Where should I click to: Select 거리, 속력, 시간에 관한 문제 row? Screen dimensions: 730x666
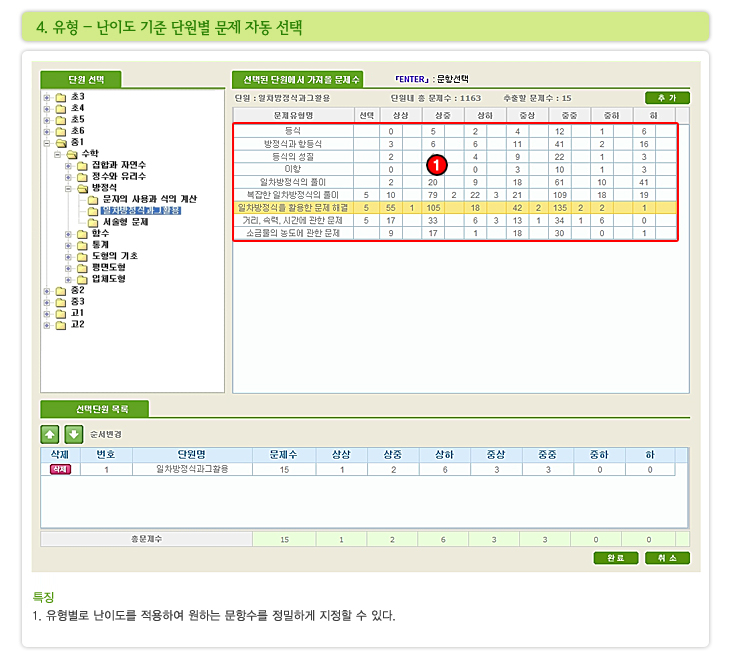[x=455, y=221]
